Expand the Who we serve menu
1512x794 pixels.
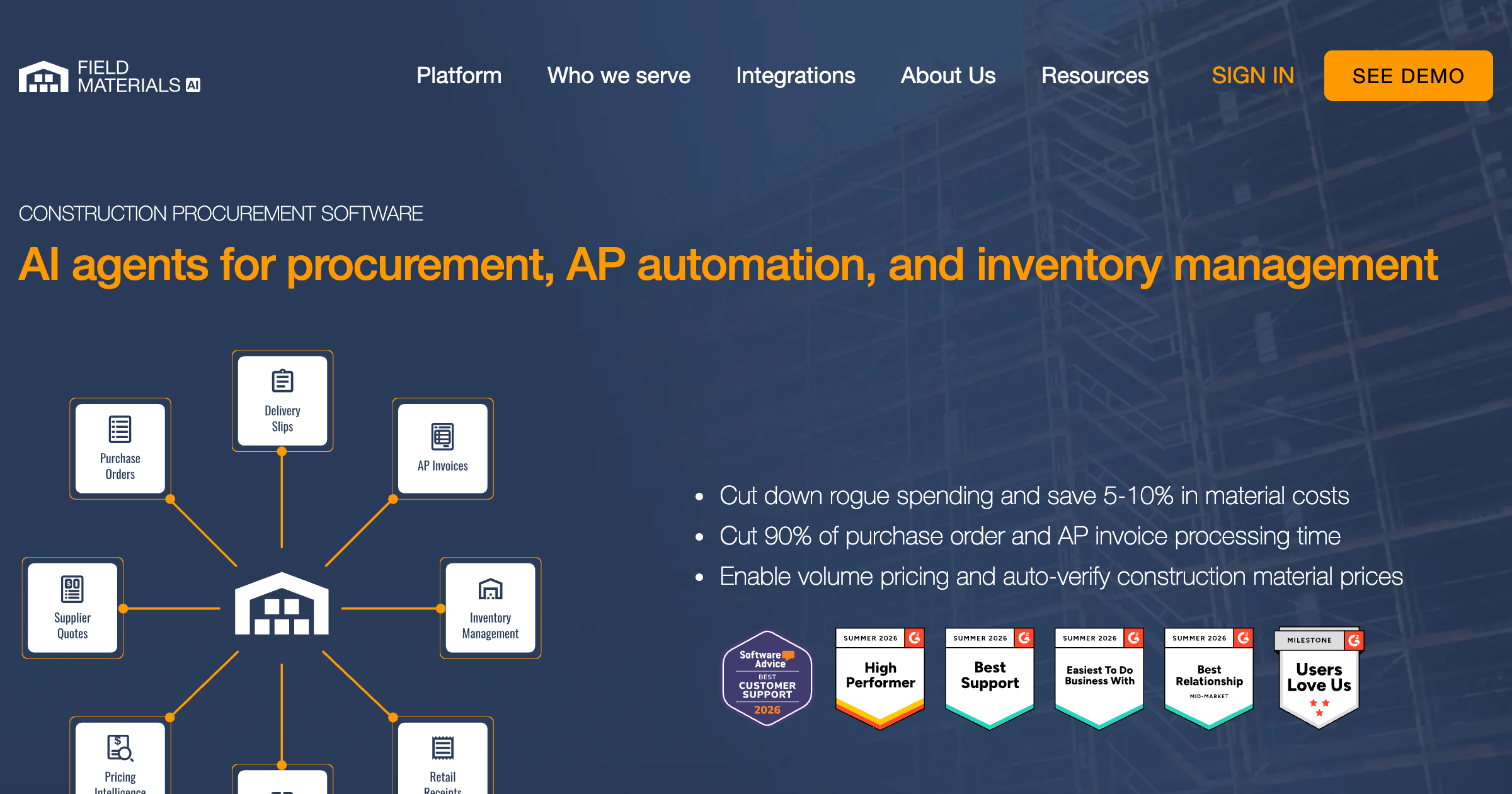tap(619, 76)
